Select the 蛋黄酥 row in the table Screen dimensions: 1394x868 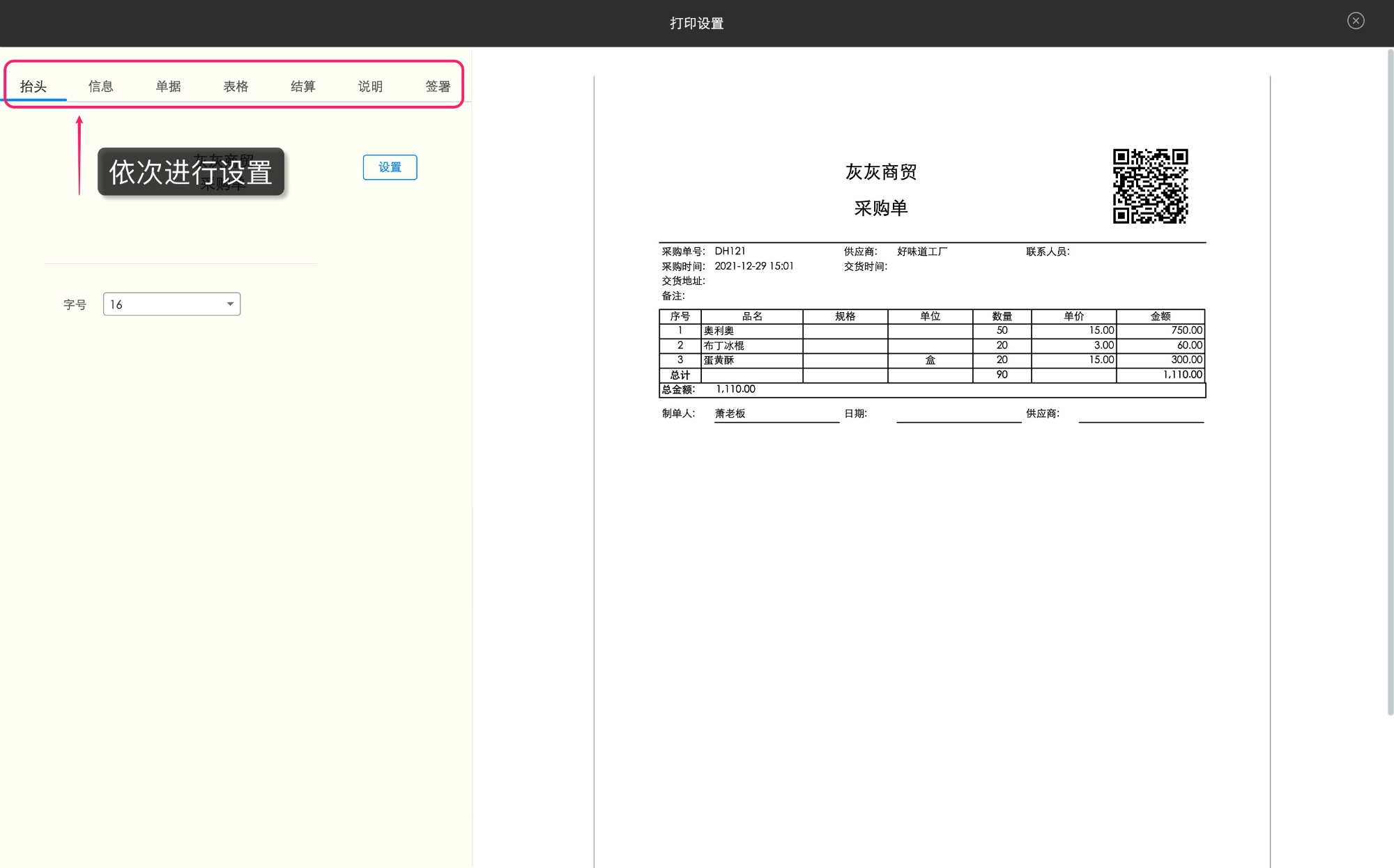(719, 360)
